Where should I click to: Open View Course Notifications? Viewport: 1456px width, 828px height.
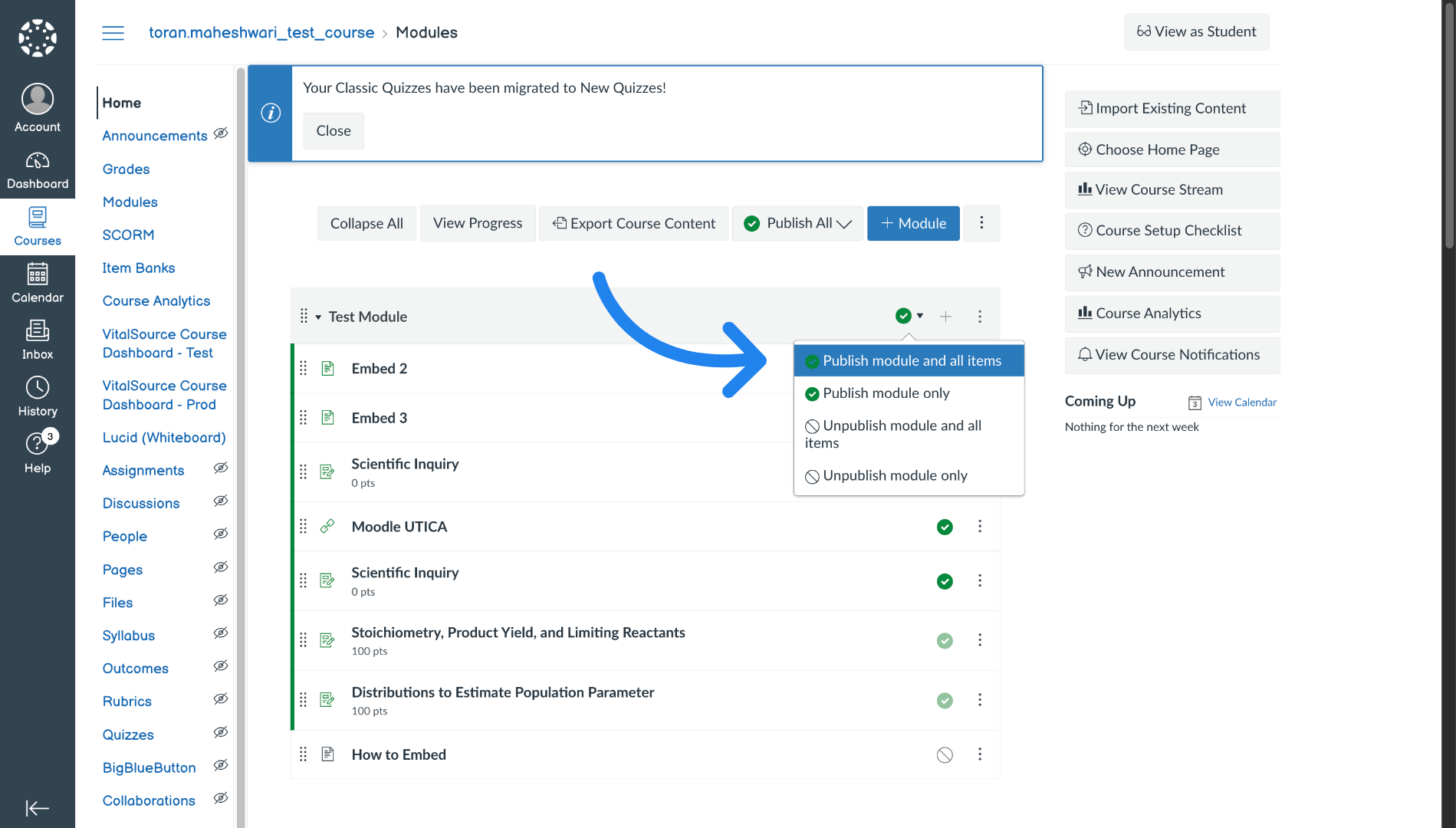click(x=1172, y=354)
